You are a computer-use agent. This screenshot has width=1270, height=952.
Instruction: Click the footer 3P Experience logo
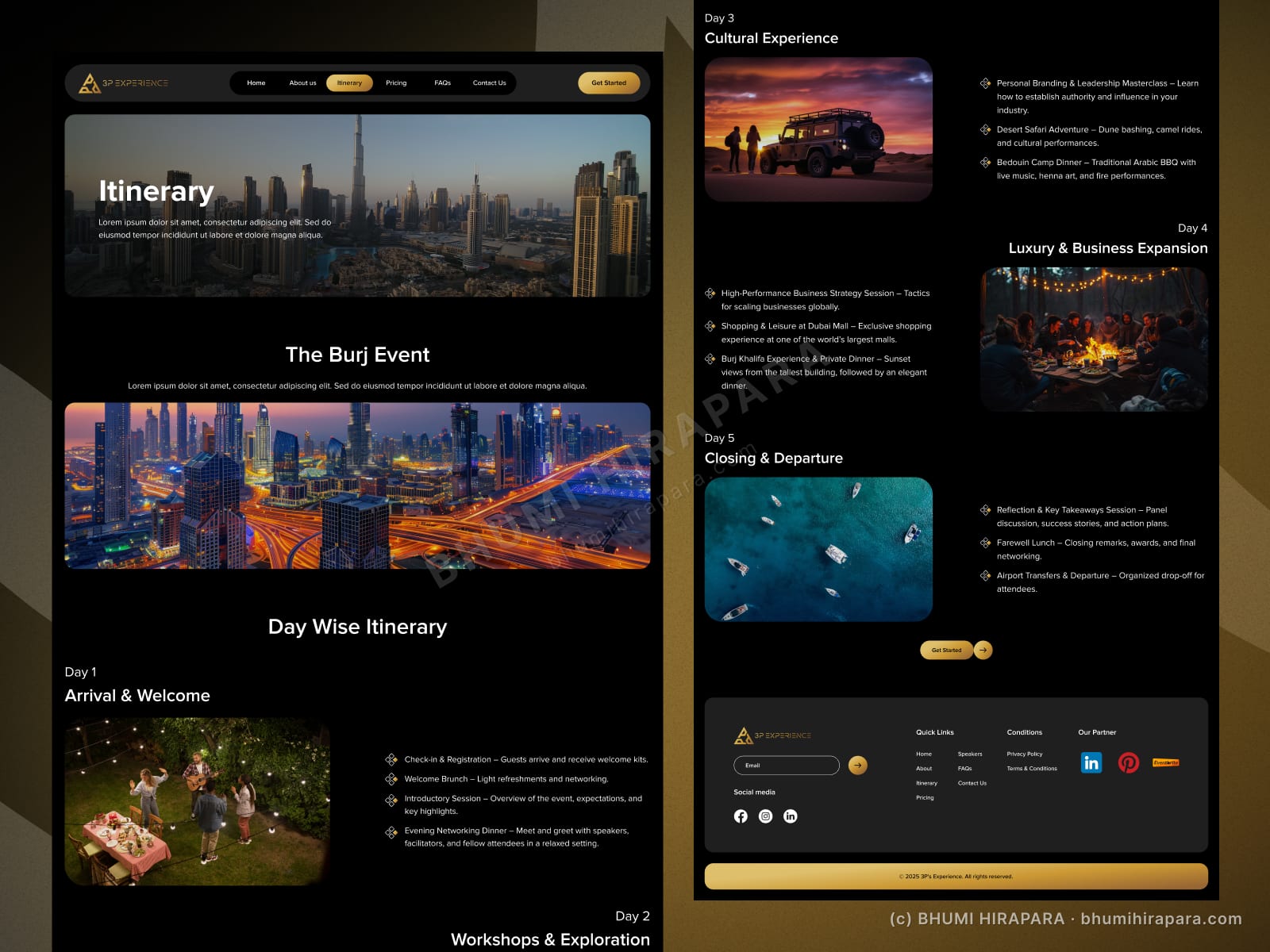click(x=772, y=735)
